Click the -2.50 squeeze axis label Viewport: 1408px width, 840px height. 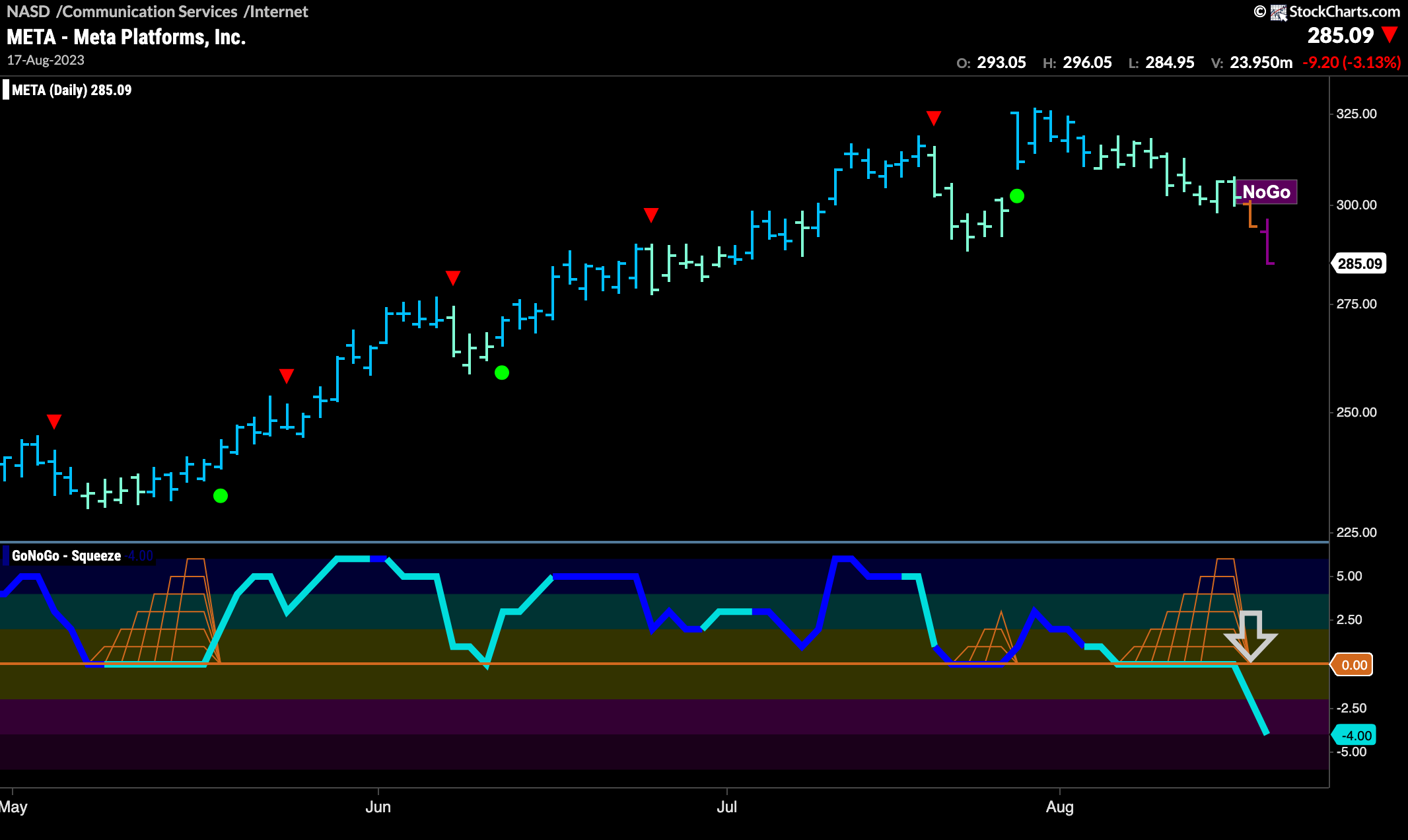click(1351, 708)
